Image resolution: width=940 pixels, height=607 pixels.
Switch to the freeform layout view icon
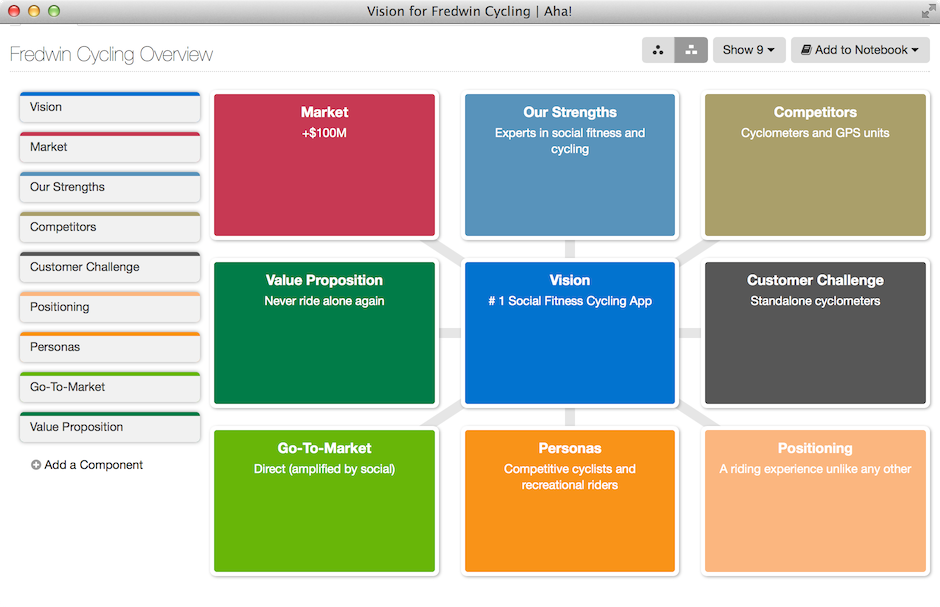657,49
